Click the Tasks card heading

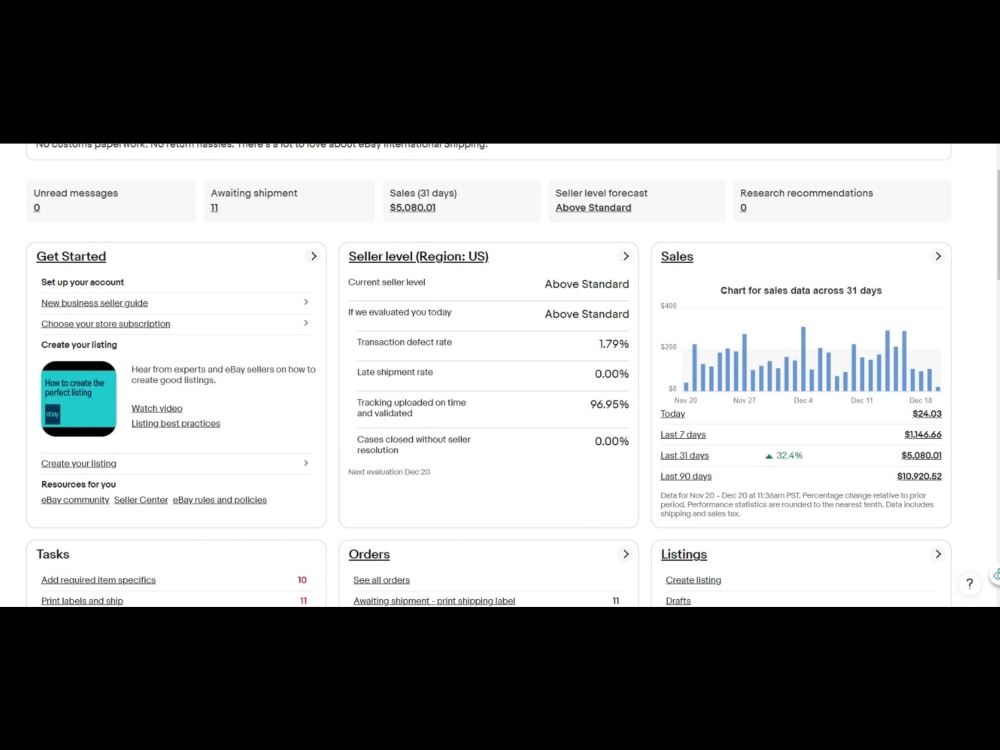pyautogui.click(x=53, y=554)
